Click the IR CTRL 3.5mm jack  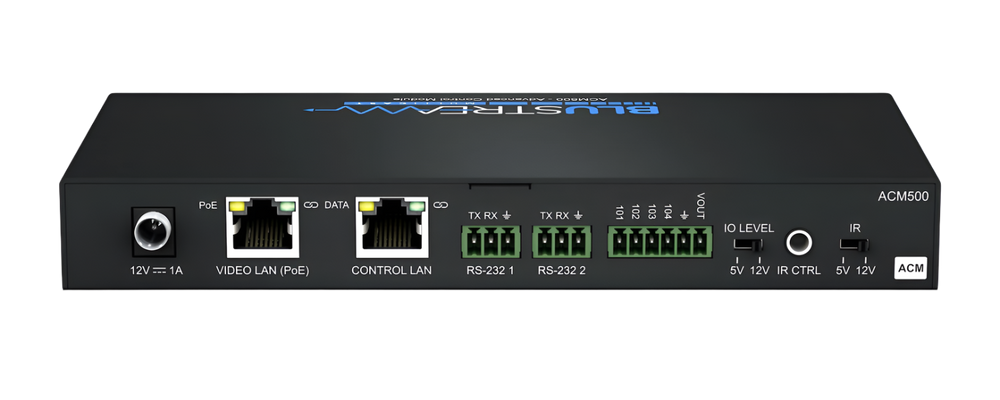[x=798, y=241]
